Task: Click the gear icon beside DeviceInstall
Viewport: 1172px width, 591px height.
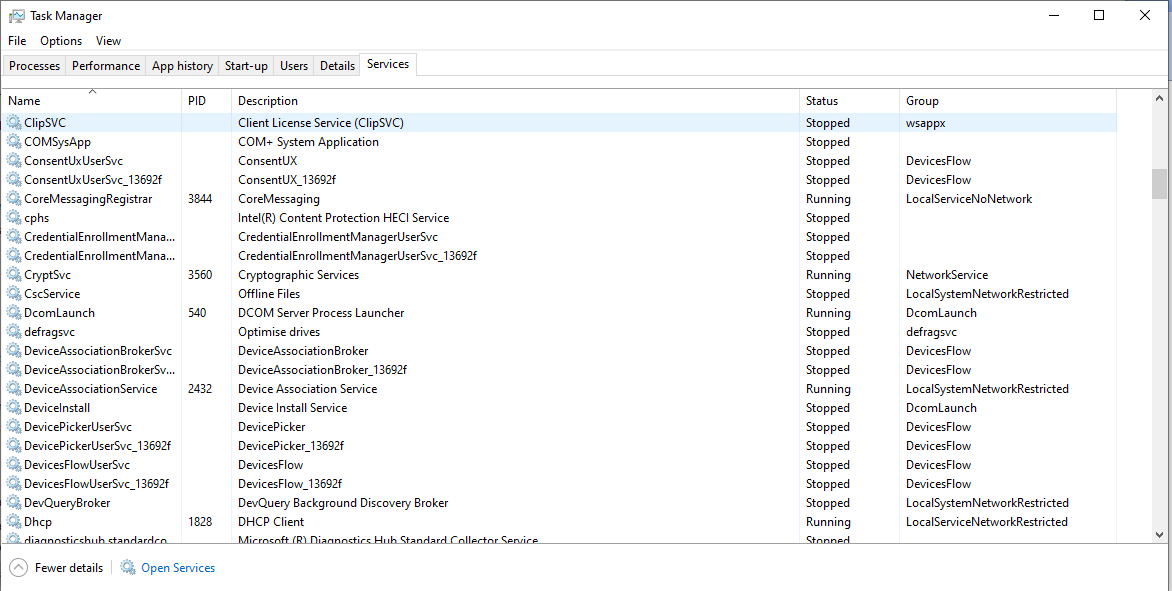Action: (13, 407)
